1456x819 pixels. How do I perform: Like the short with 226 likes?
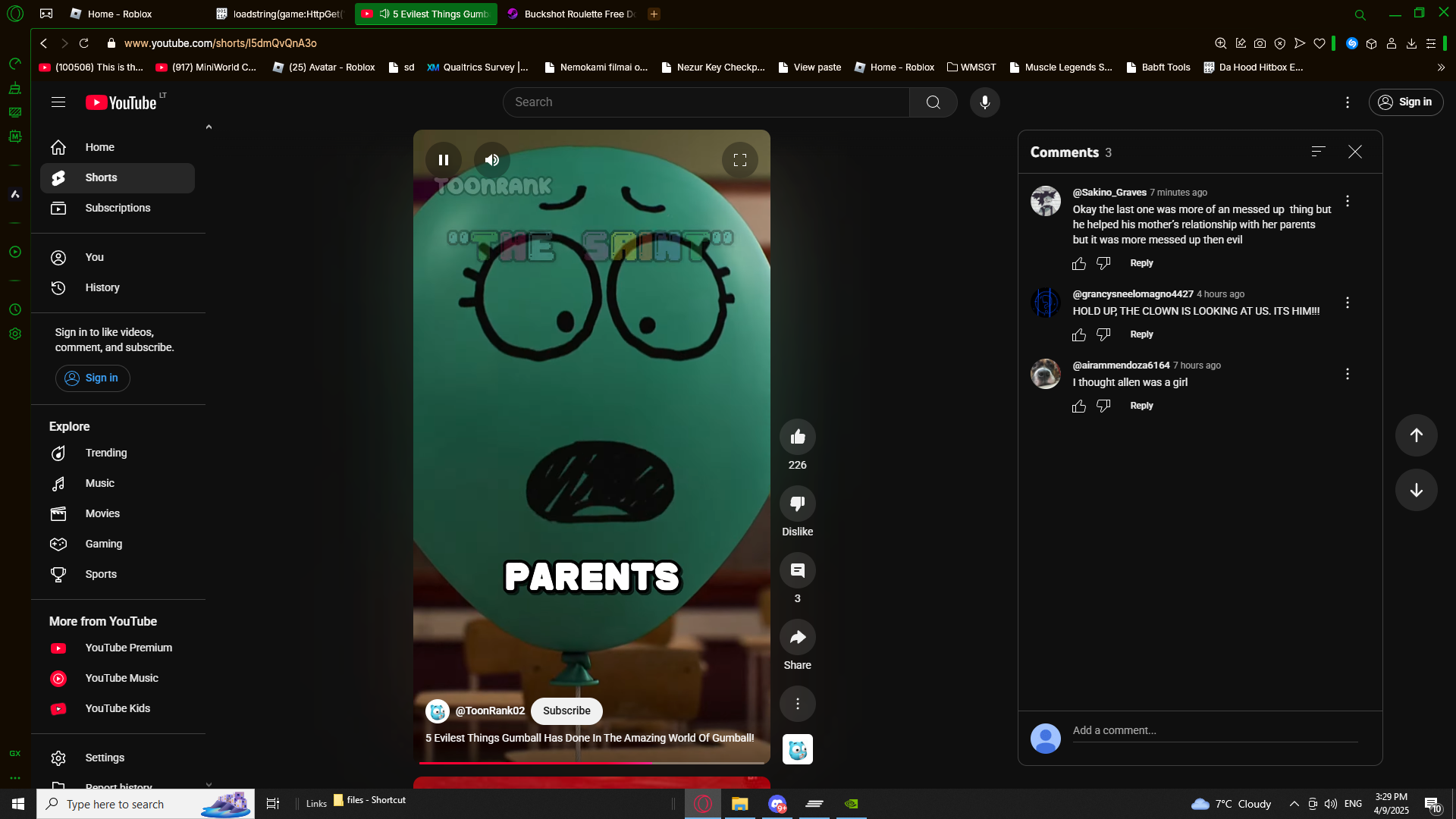798,437
